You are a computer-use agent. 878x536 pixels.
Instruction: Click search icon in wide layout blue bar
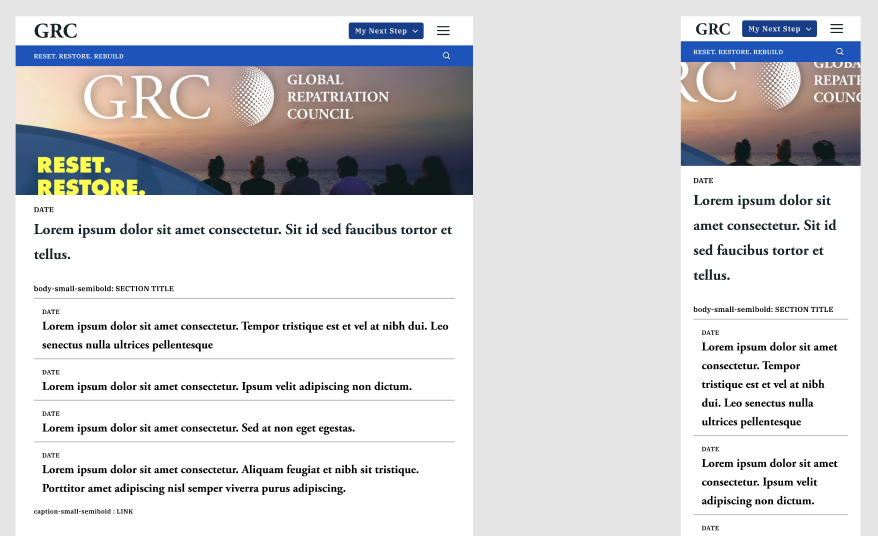pos(446,55)
